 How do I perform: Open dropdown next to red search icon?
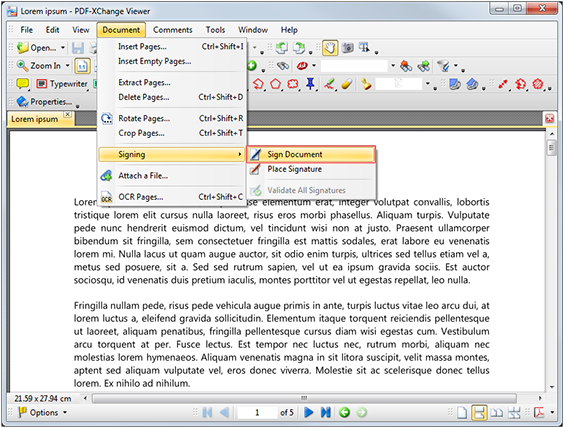pos(314,65)
